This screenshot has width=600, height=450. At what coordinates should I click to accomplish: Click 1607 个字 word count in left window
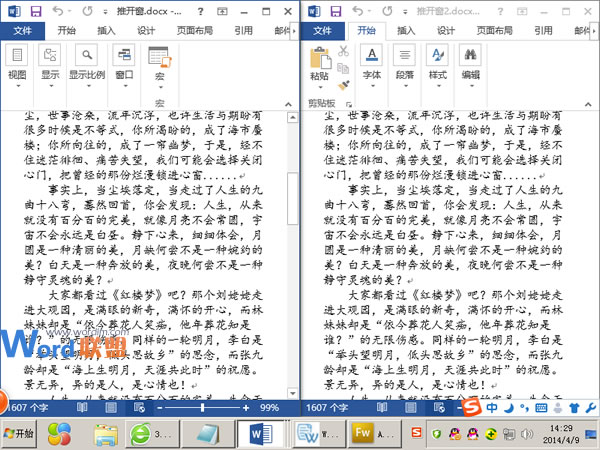28,408
